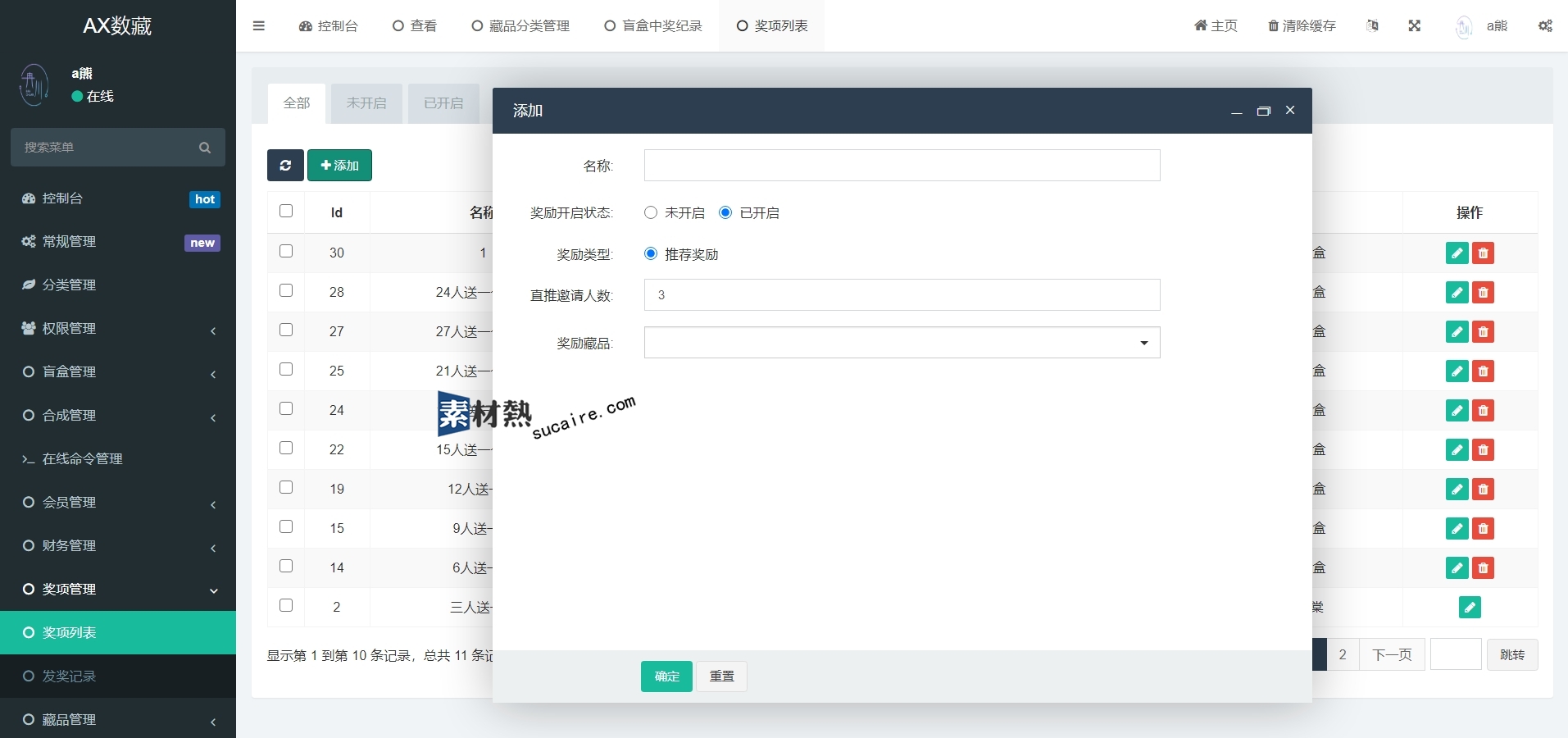Minimize the 添加 dialog
The width and height of the screenshot is (1568, 738).
[x=1237, y=111]
